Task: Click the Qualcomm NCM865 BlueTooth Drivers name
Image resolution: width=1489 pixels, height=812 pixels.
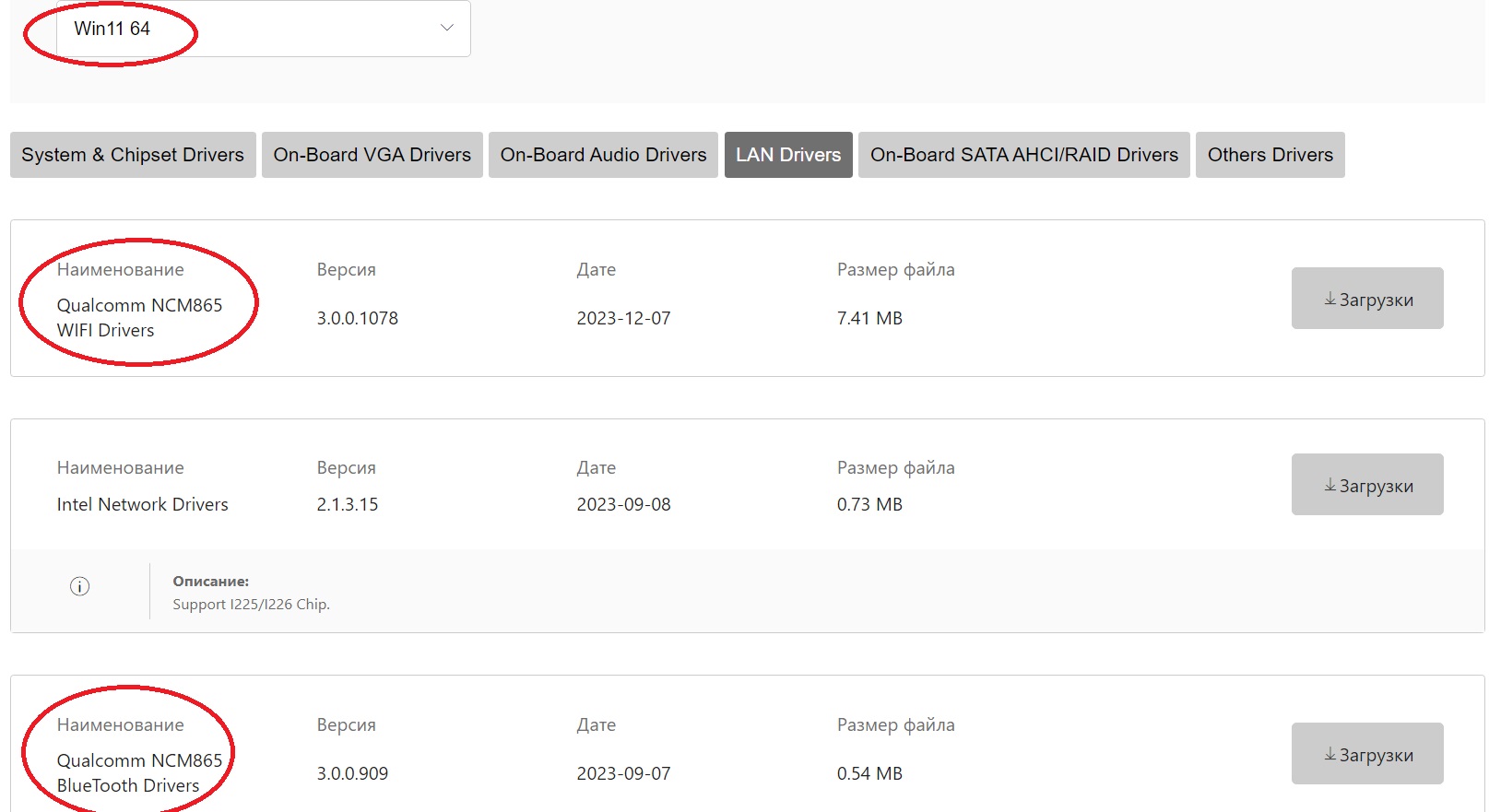Action: tap(139, 772)
